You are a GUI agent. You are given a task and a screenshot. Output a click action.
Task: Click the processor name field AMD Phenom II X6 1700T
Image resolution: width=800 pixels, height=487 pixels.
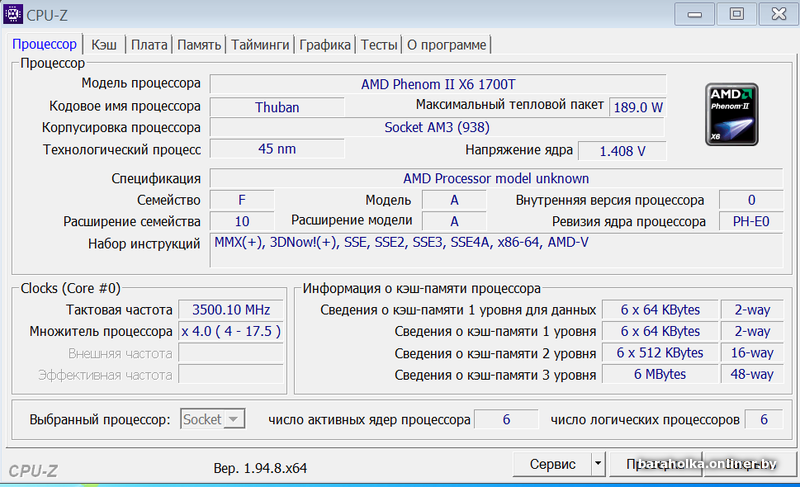[x=438, y=84]
